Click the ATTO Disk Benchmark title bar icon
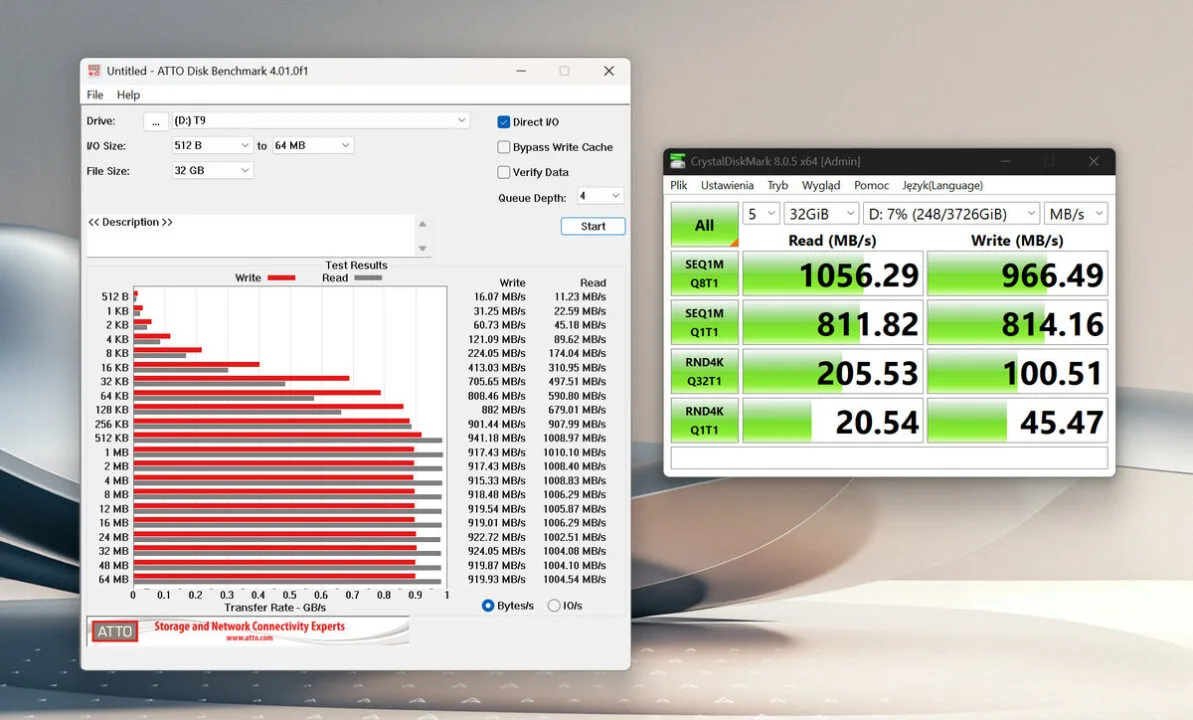 (94, 71)
